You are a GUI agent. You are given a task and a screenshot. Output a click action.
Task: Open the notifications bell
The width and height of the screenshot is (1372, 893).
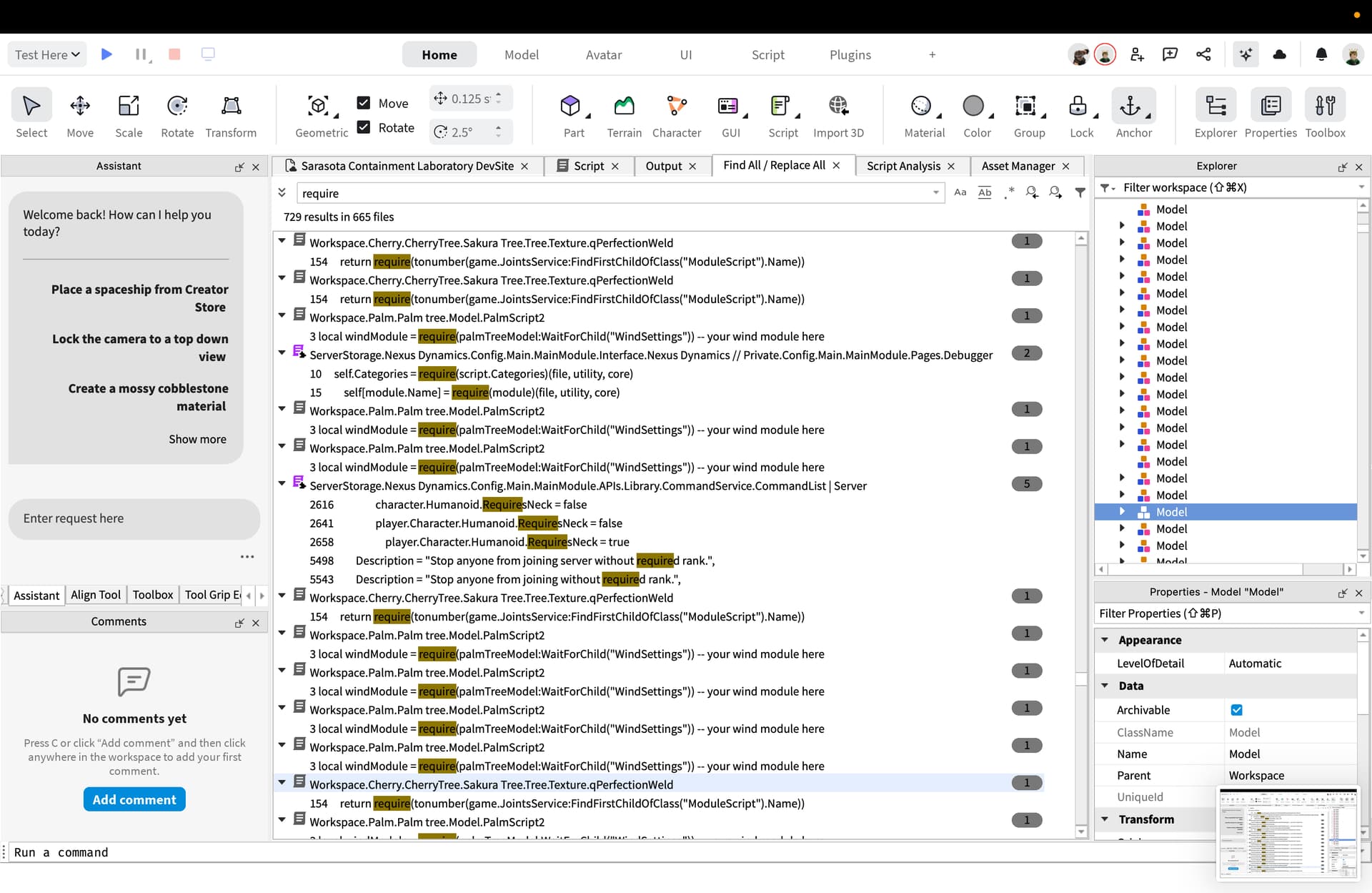[x=1321, y=54]
